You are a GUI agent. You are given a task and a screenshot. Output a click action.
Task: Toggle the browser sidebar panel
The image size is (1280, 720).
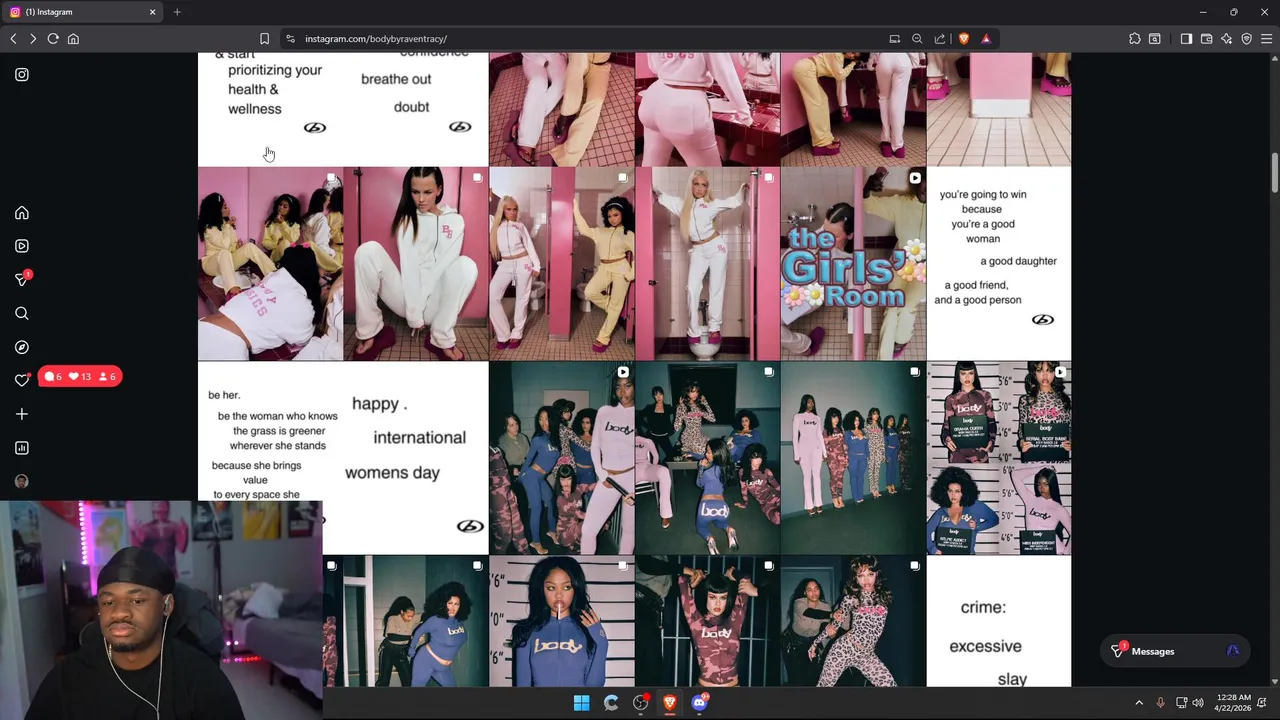coord(1186,39)
